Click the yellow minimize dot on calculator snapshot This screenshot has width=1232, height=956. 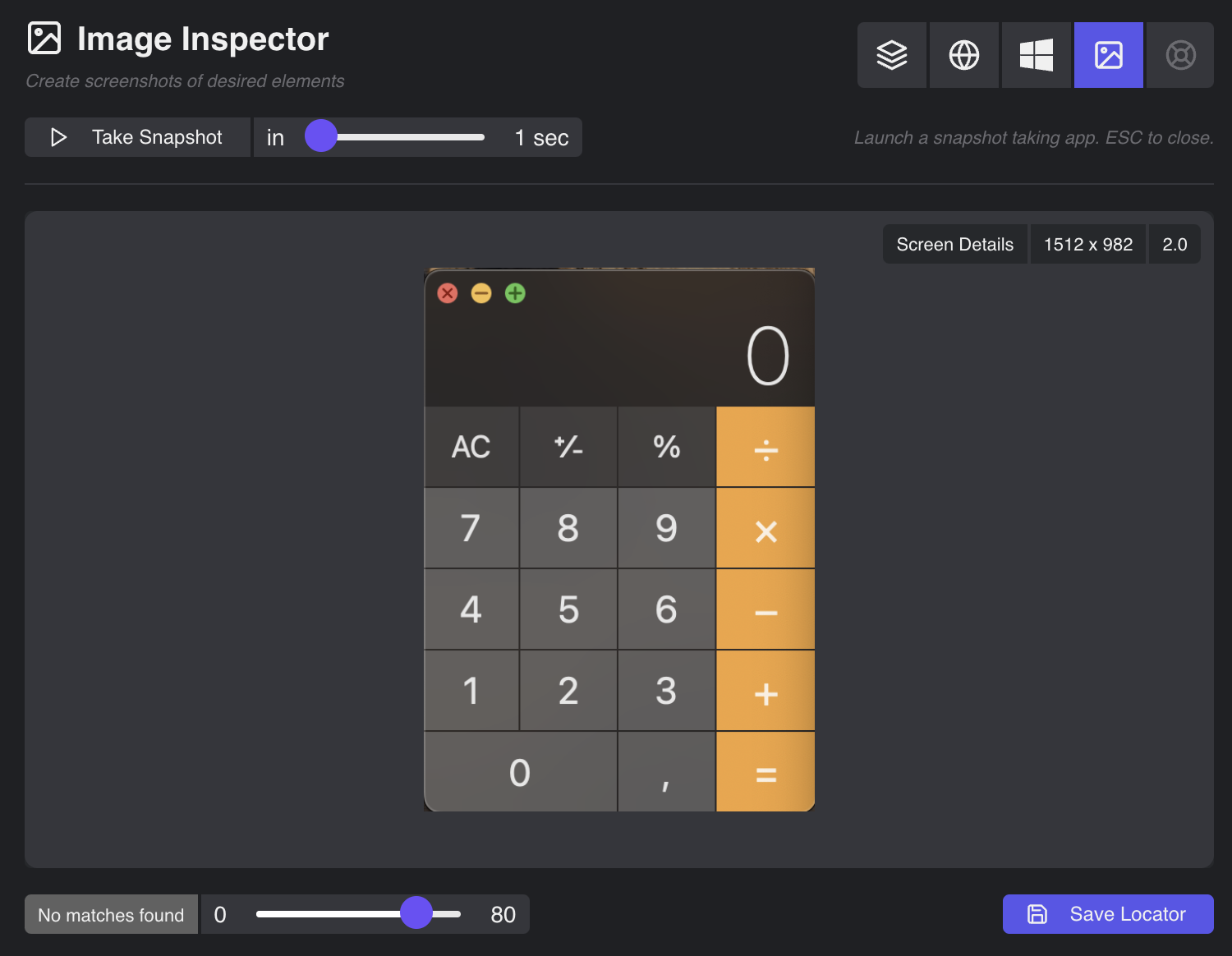click(481, 293)
